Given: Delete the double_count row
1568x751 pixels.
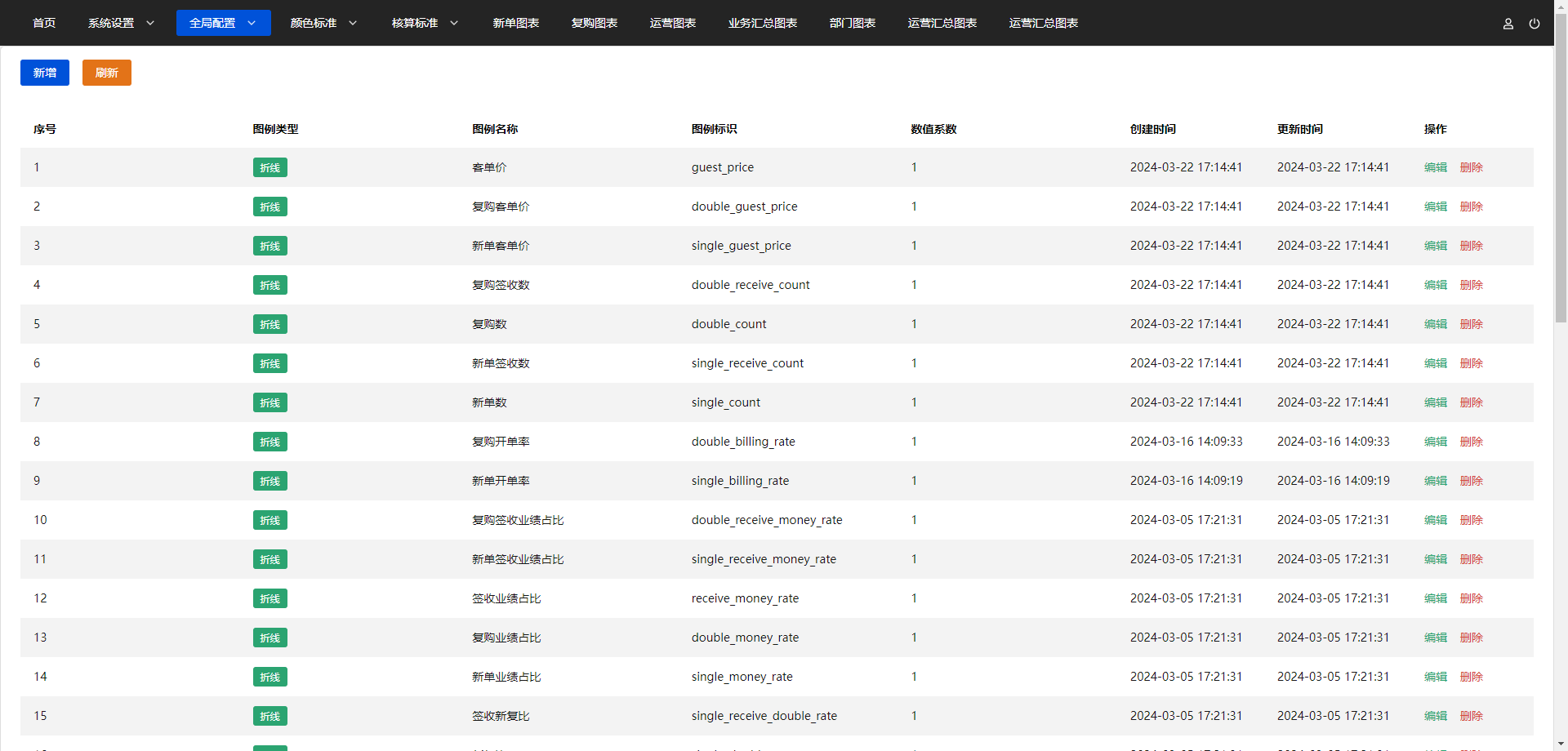Looking at the screenshot, I should 1472,324.
